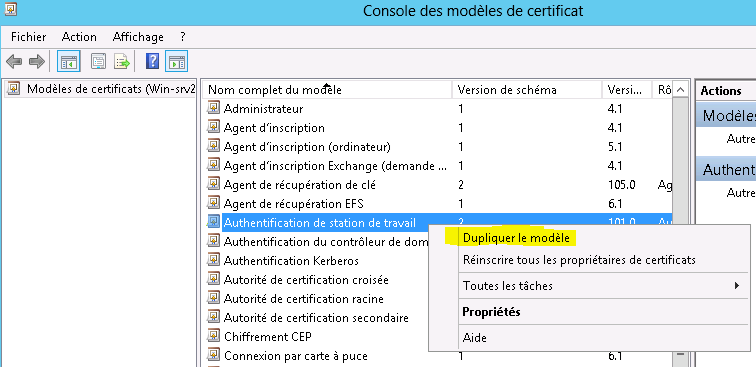This screenshot has width=756, height=367.
Task: Open the Action menu
Action: [79, 37]
